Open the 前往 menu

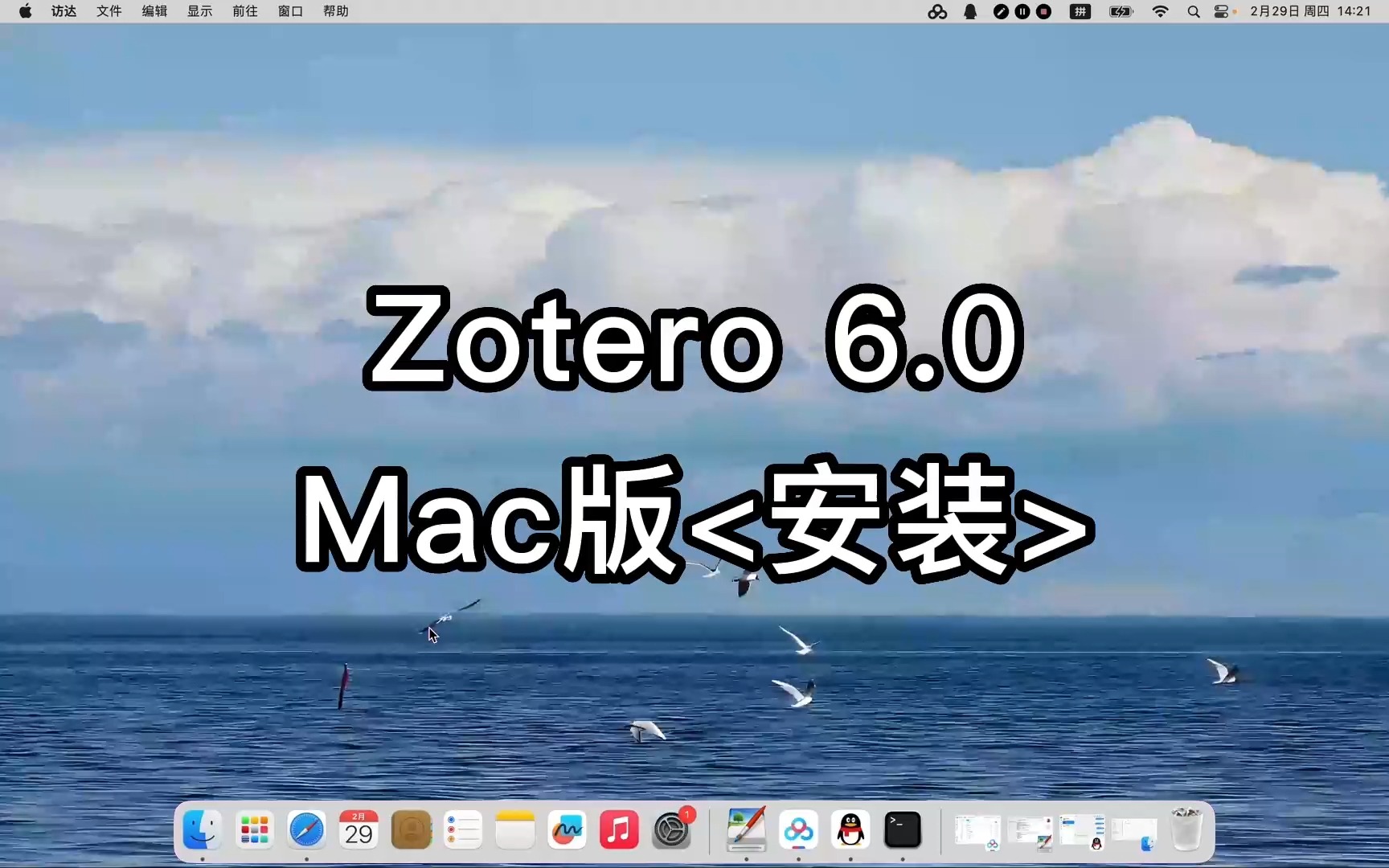point(245,11)
